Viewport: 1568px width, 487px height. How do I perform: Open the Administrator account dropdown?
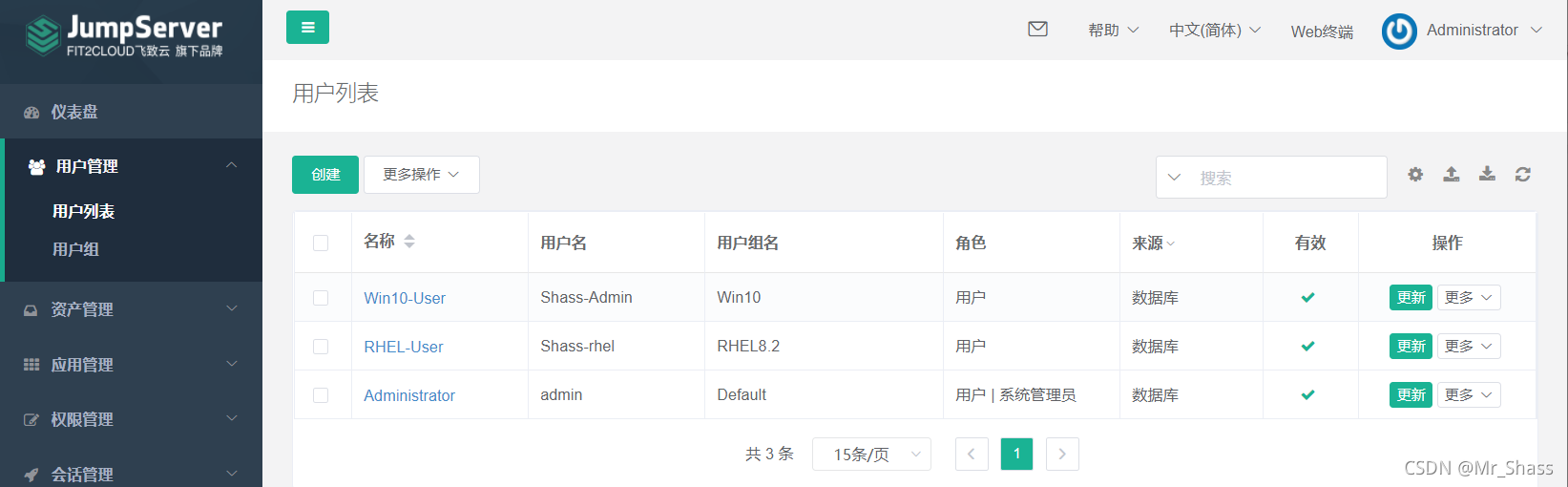click(x=1484, y=31)
